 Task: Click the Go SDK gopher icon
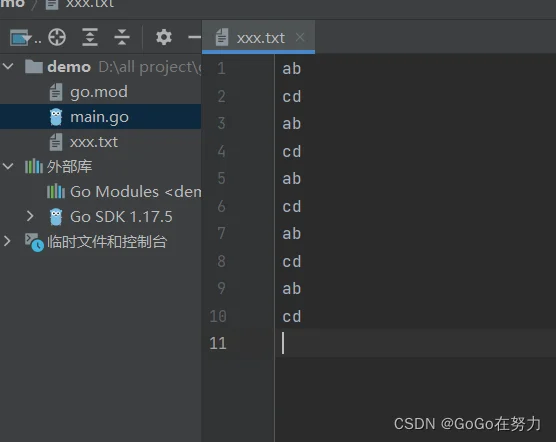(x=56, y=217)
